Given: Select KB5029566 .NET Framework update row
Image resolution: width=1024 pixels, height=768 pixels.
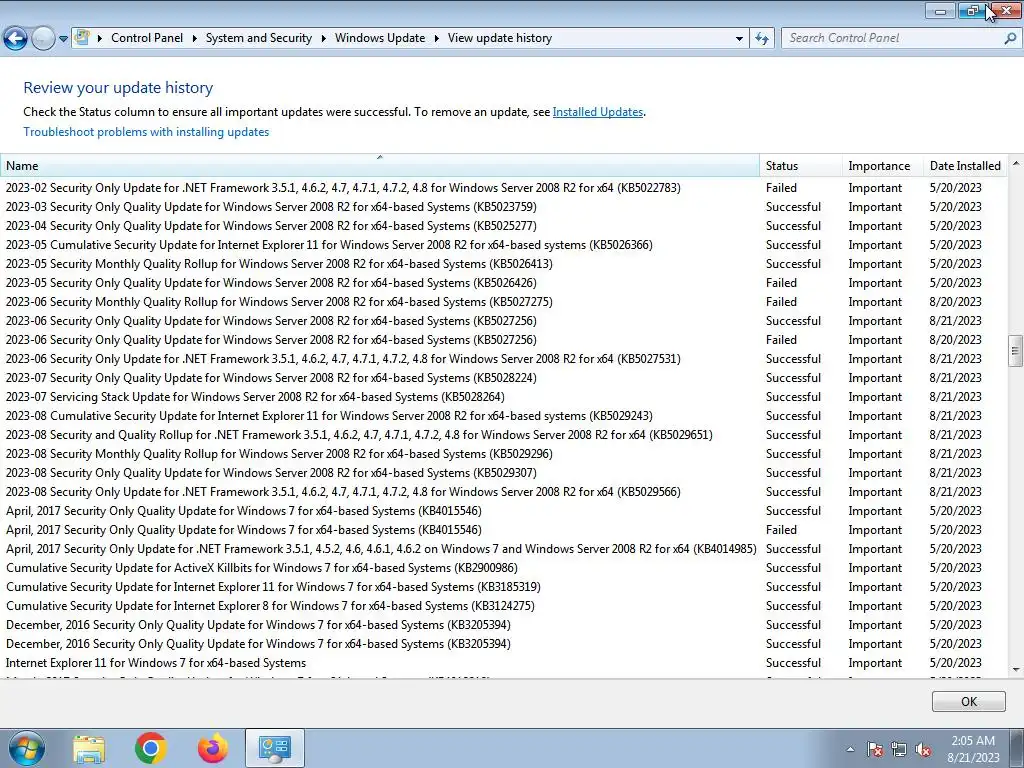Looking at the screenshot, I should tap(503, 492).
